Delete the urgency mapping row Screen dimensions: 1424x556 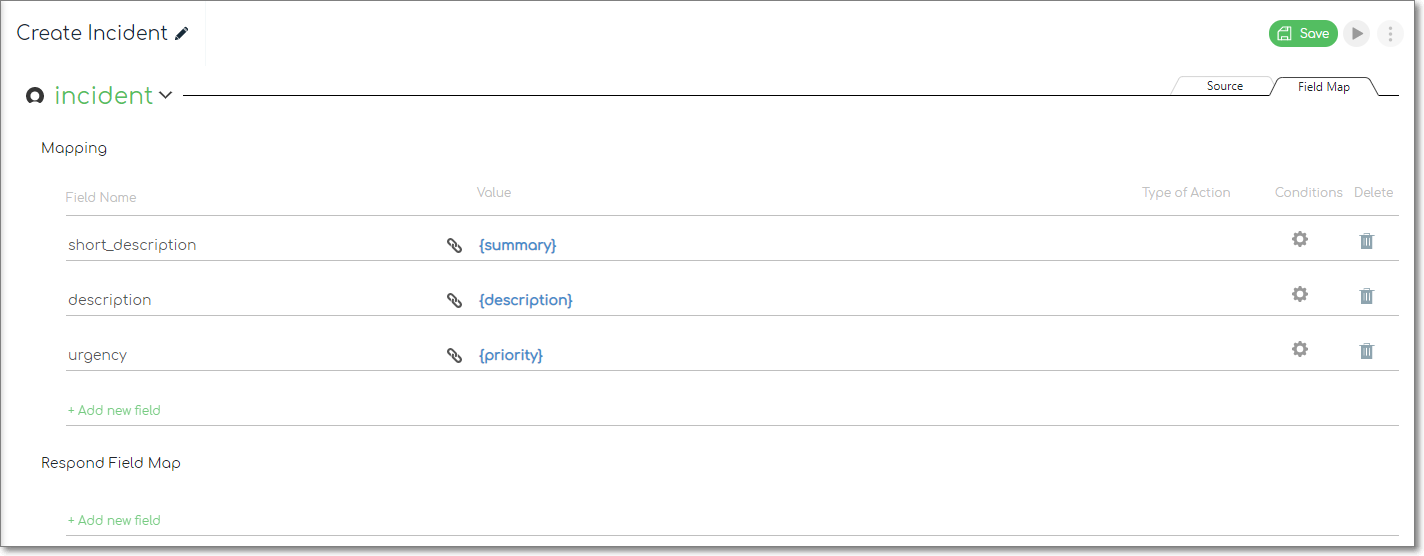pyautogui.click(x=1367, y=350)
